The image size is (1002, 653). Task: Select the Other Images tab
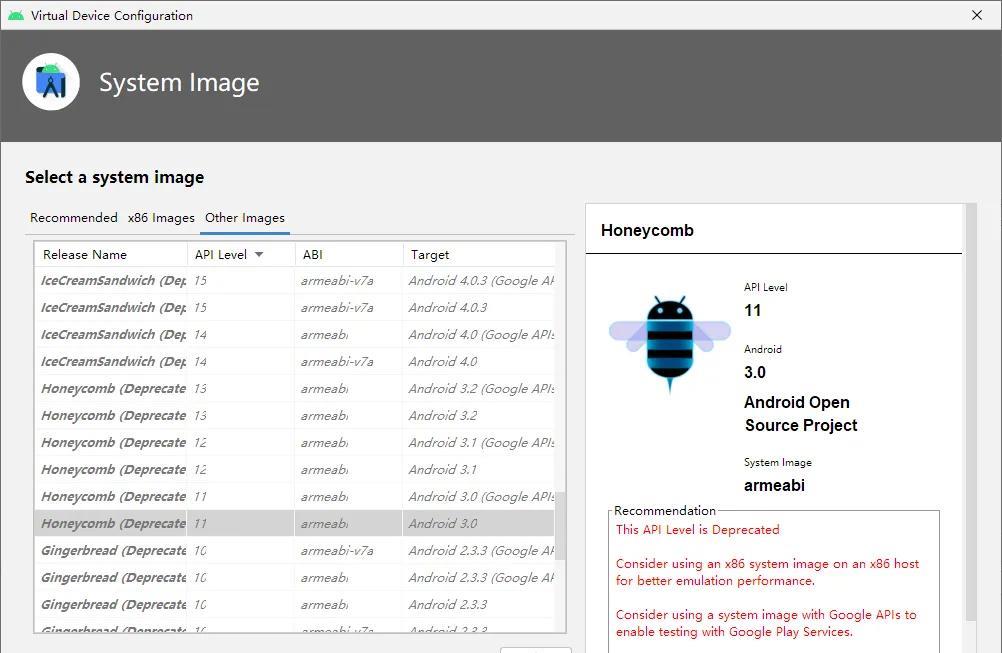[x=245, y=218]
